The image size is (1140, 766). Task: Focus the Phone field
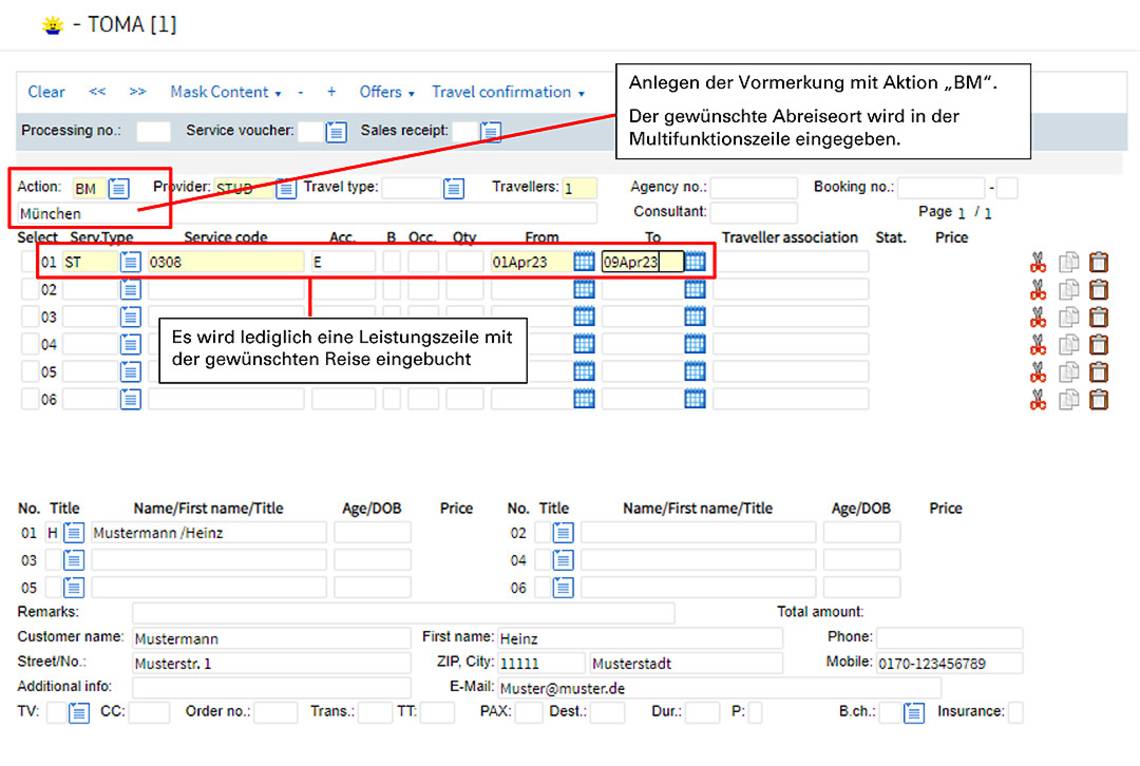[x=950, y=638]
